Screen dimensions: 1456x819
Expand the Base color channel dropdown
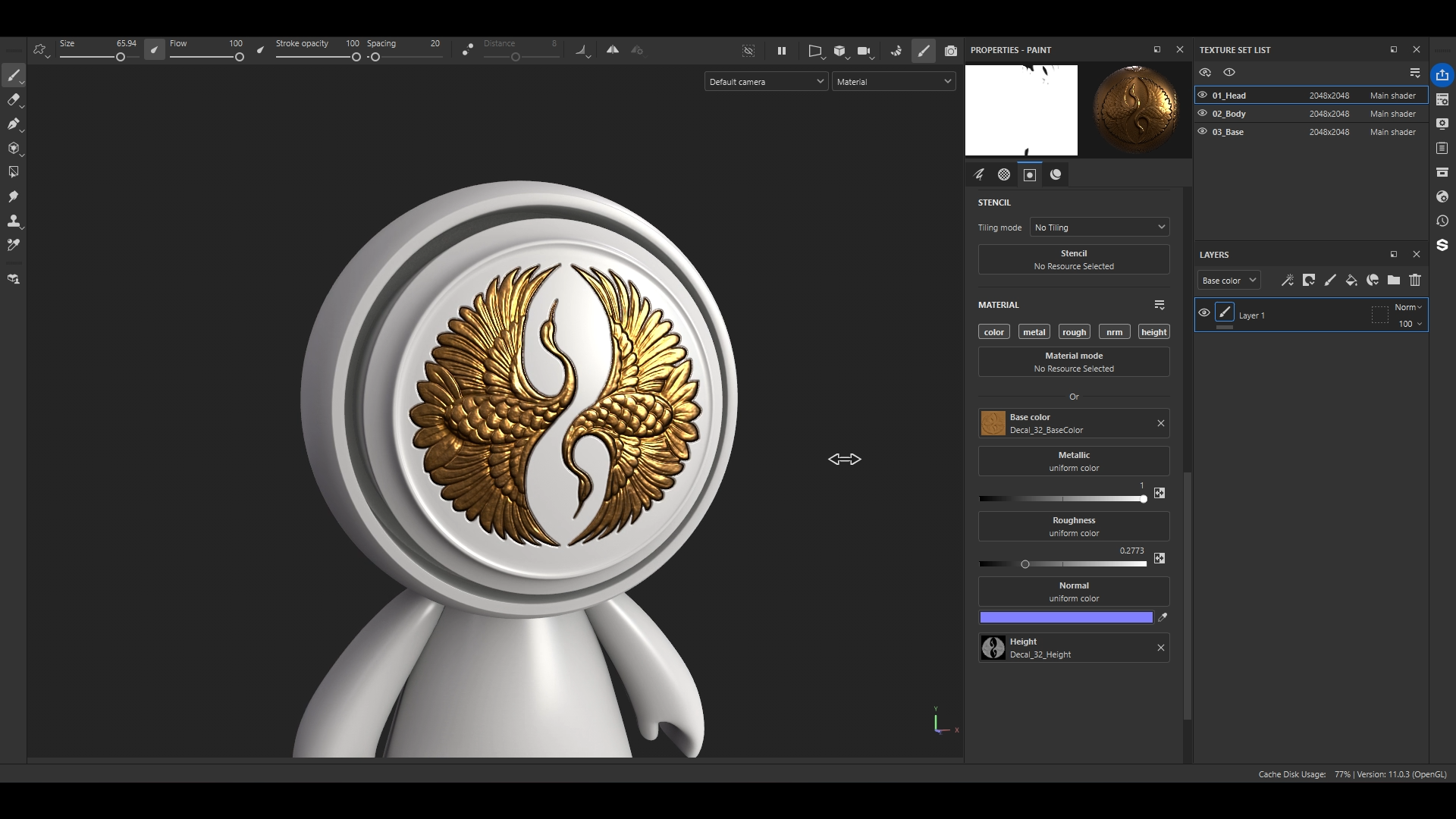coord(1228,281)
